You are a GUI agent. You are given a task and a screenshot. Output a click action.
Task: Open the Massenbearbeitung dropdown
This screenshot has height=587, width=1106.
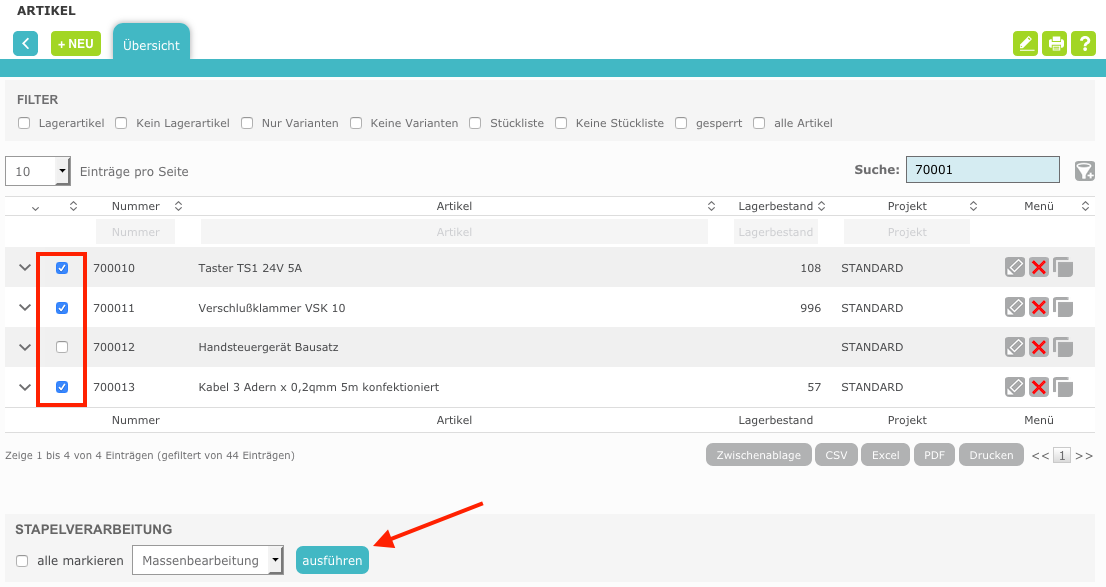coord(208,561)
